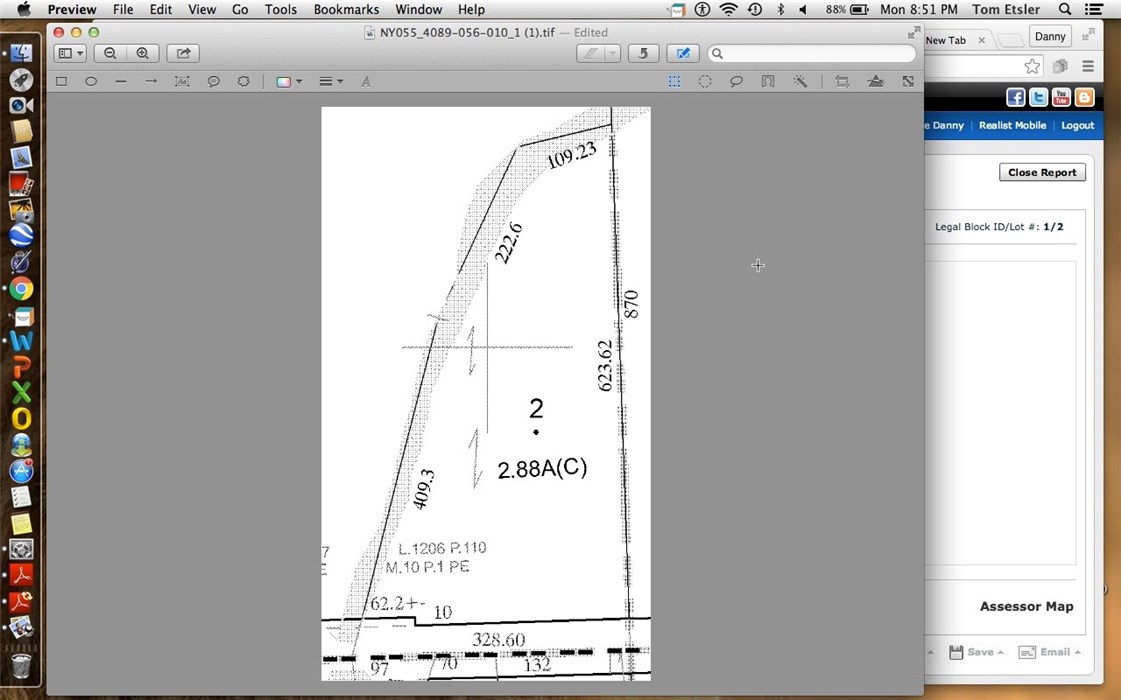Image resolution: width=1121 pixels, height=700 pixels.
Task: Expand the line style dropdown
Action: (331, 81)
